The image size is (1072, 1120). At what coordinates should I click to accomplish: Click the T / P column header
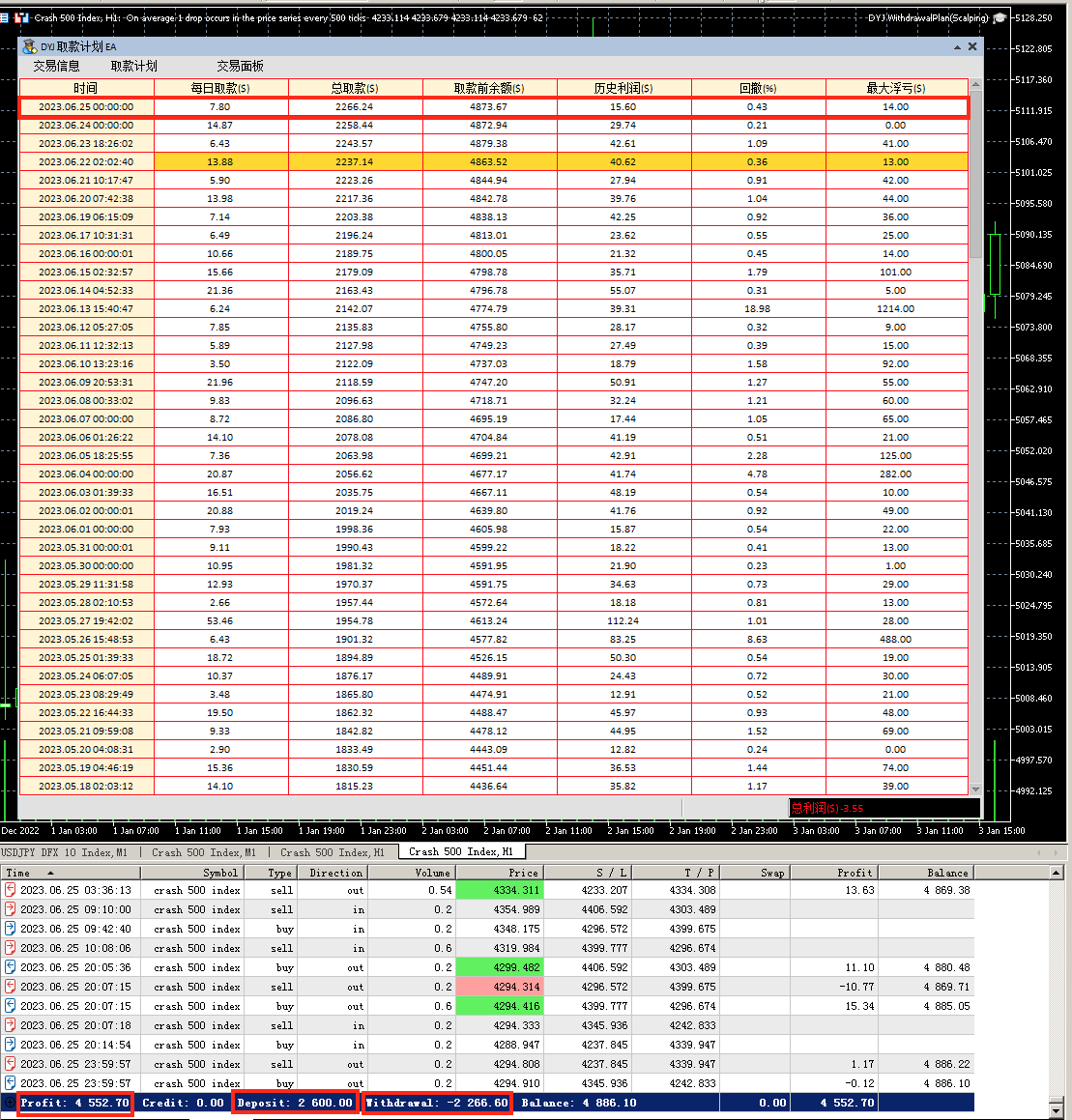tap(676, 873)
